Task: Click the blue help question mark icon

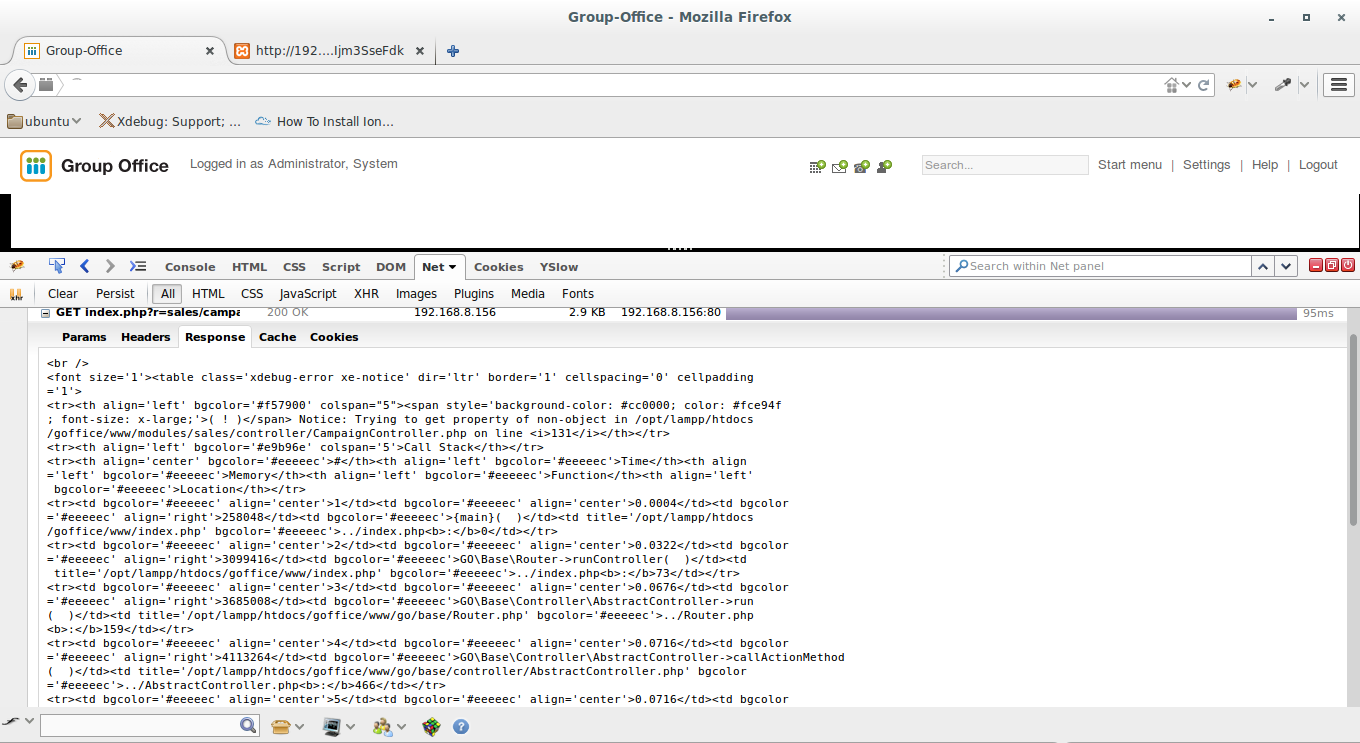Action: pos(461,727)
